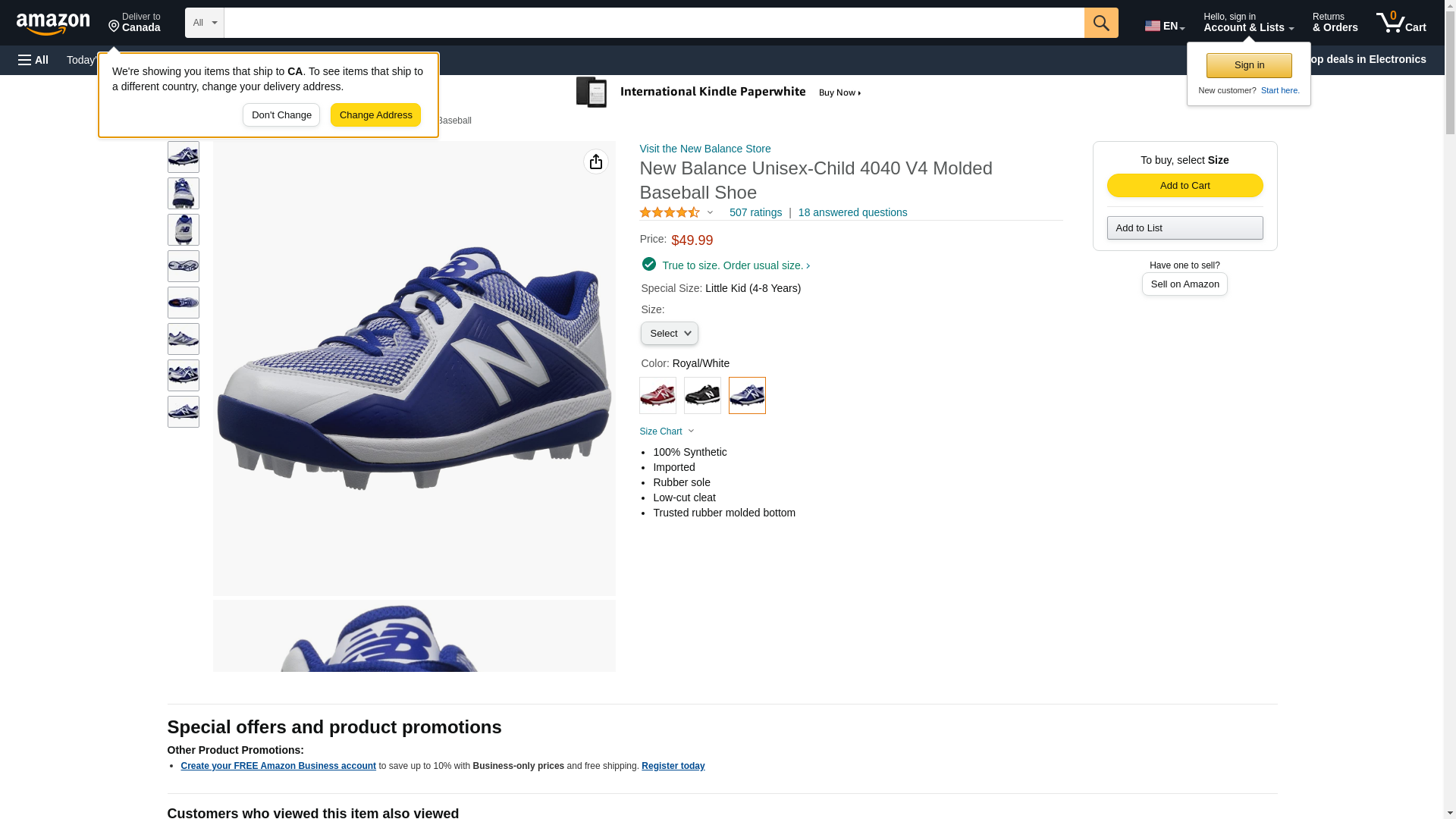The image size is (1456, 819).
Task: Select the Royal/White color swatch
Action: (x=747, y=395)
